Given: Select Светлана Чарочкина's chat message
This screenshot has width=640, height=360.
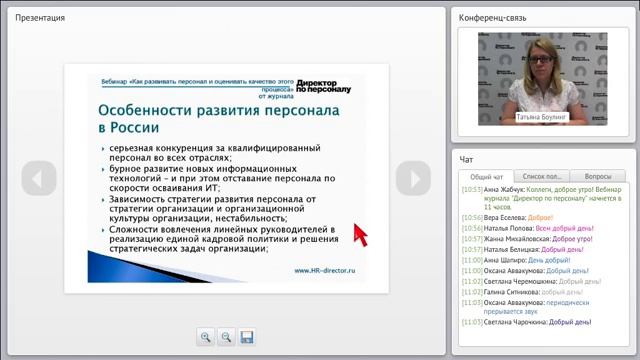Looking at the screenshot, I should (527, 322).
